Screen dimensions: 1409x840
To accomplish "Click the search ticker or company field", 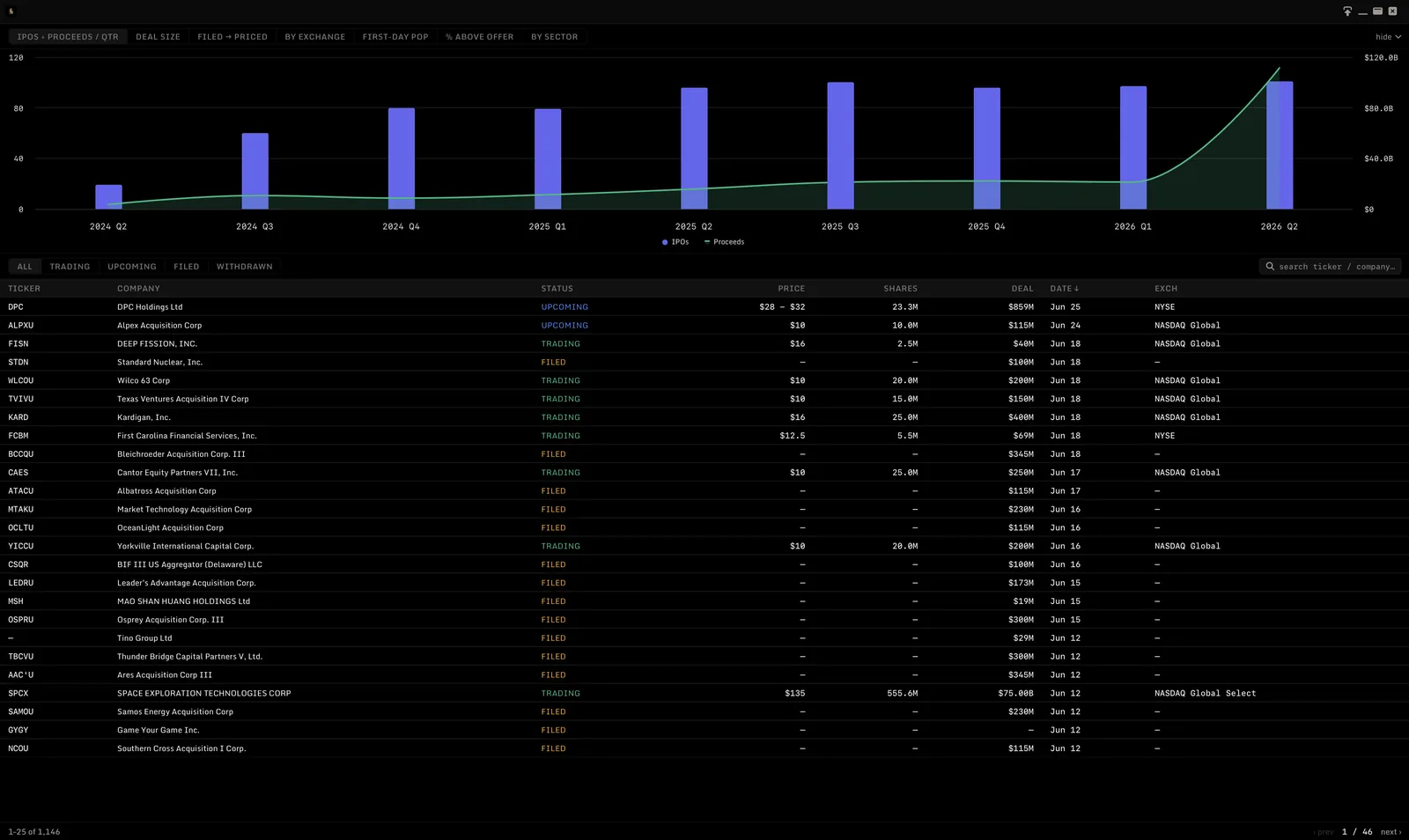I will [x=1330, y=266].
